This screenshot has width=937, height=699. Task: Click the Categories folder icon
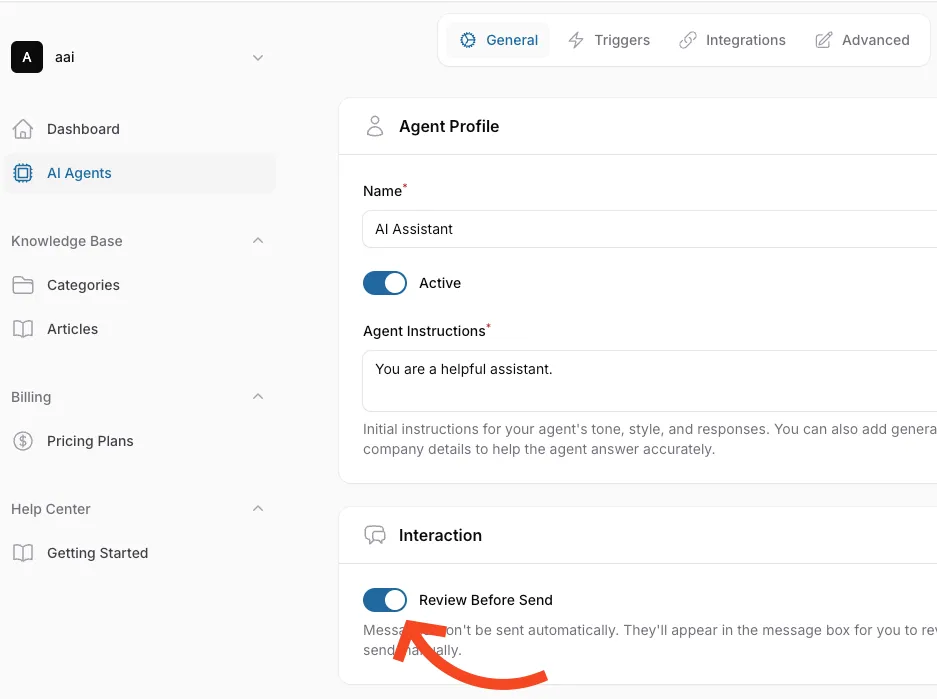point(22,285)
